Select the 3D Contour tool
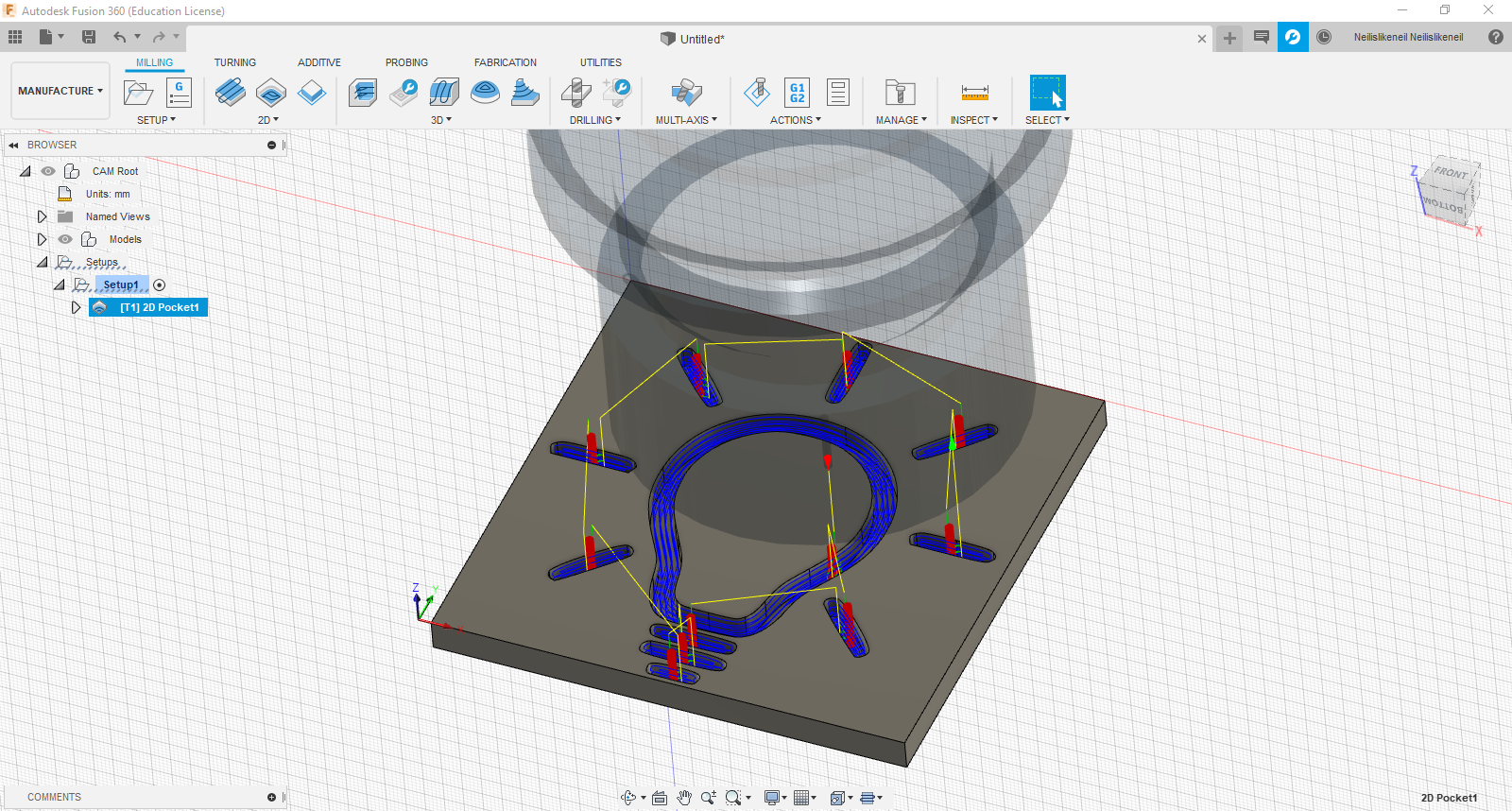The image size is (1512, 811). [x=485, y=93]
